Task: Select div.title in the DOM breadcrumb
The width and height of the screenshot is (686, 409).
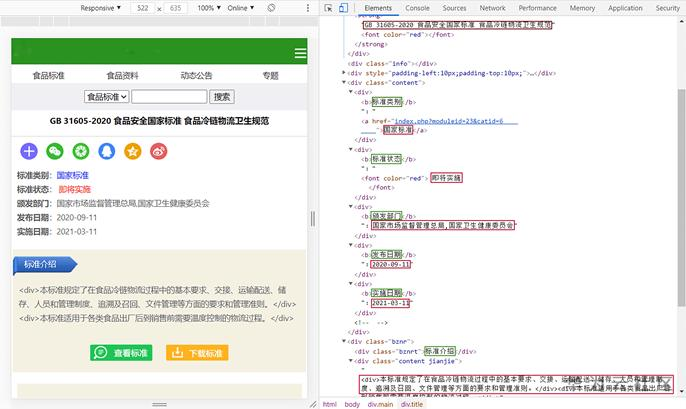Action: click(x=412, y=404)
